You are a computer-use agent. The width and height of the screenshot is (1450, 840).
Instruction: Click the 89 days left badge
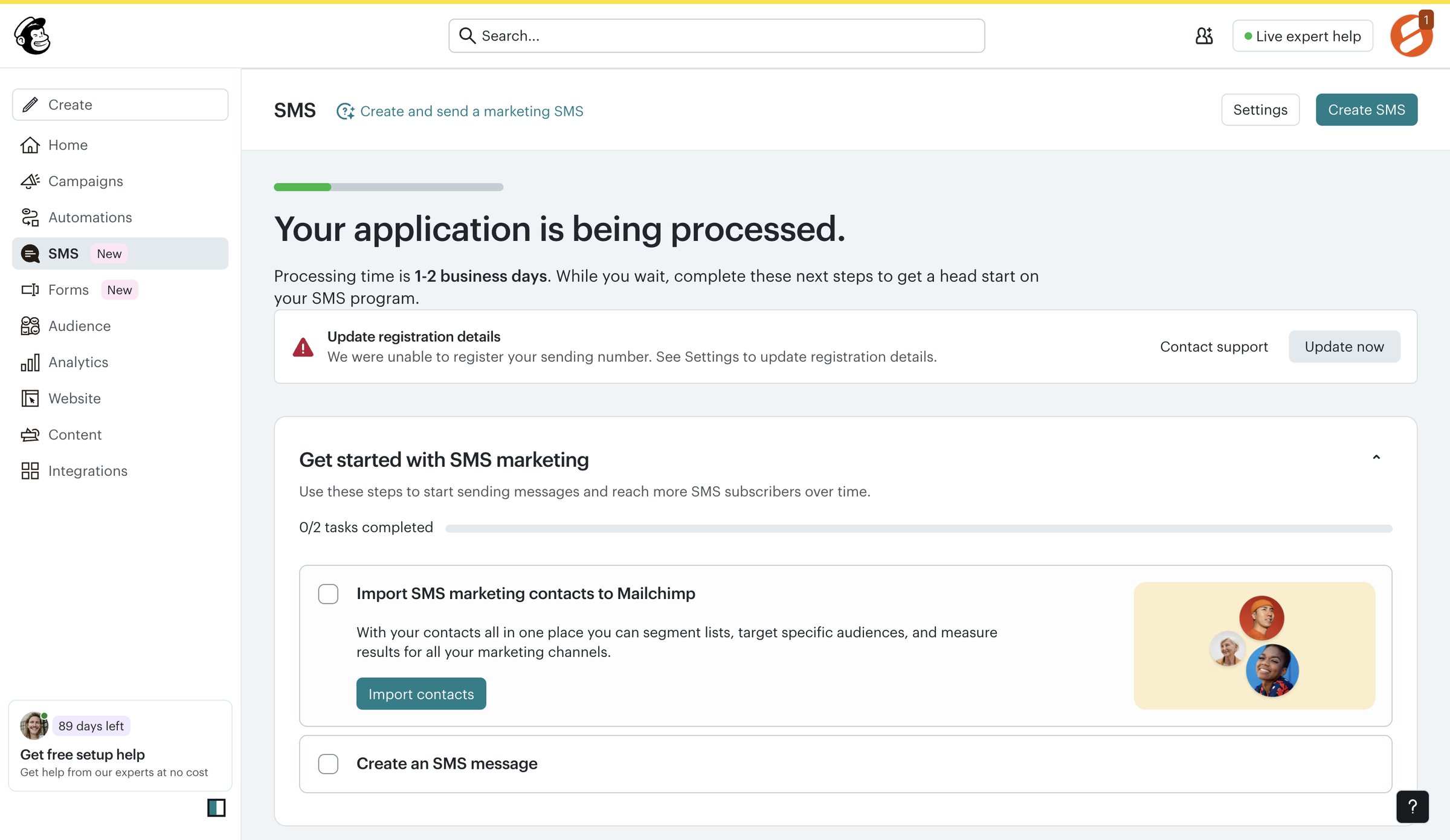tap(91, 726)
